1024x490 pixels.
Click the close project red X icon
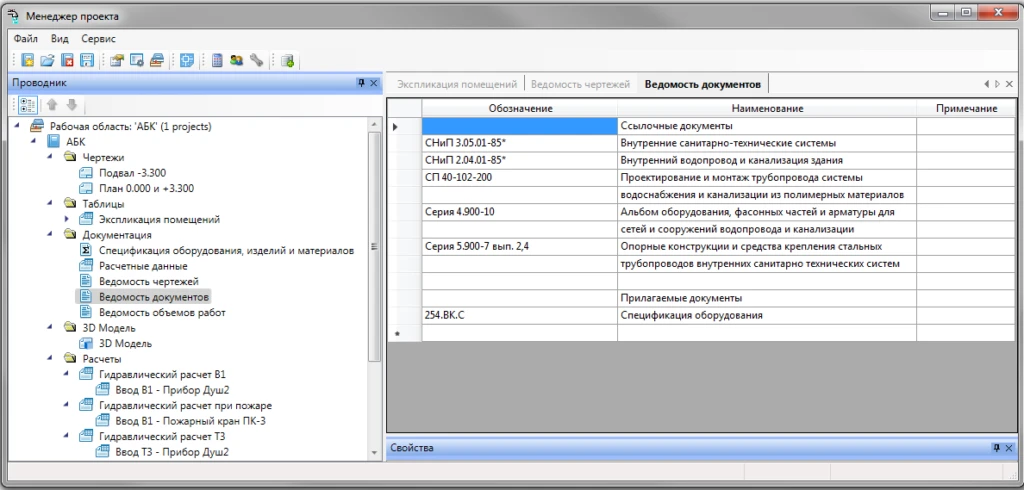pyautogui.click(x=67, y=61)
